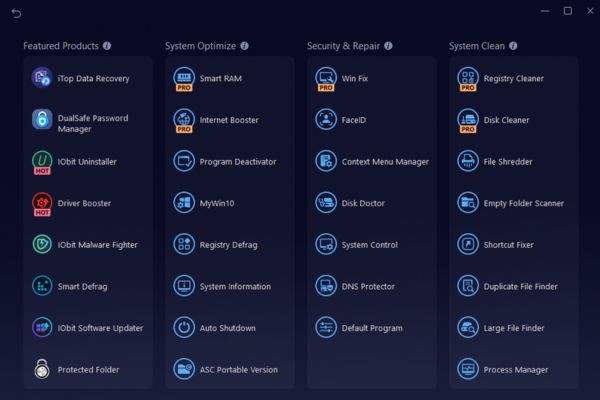
Task: Open the ASC Portable Version icon
Action: point(184,369)
